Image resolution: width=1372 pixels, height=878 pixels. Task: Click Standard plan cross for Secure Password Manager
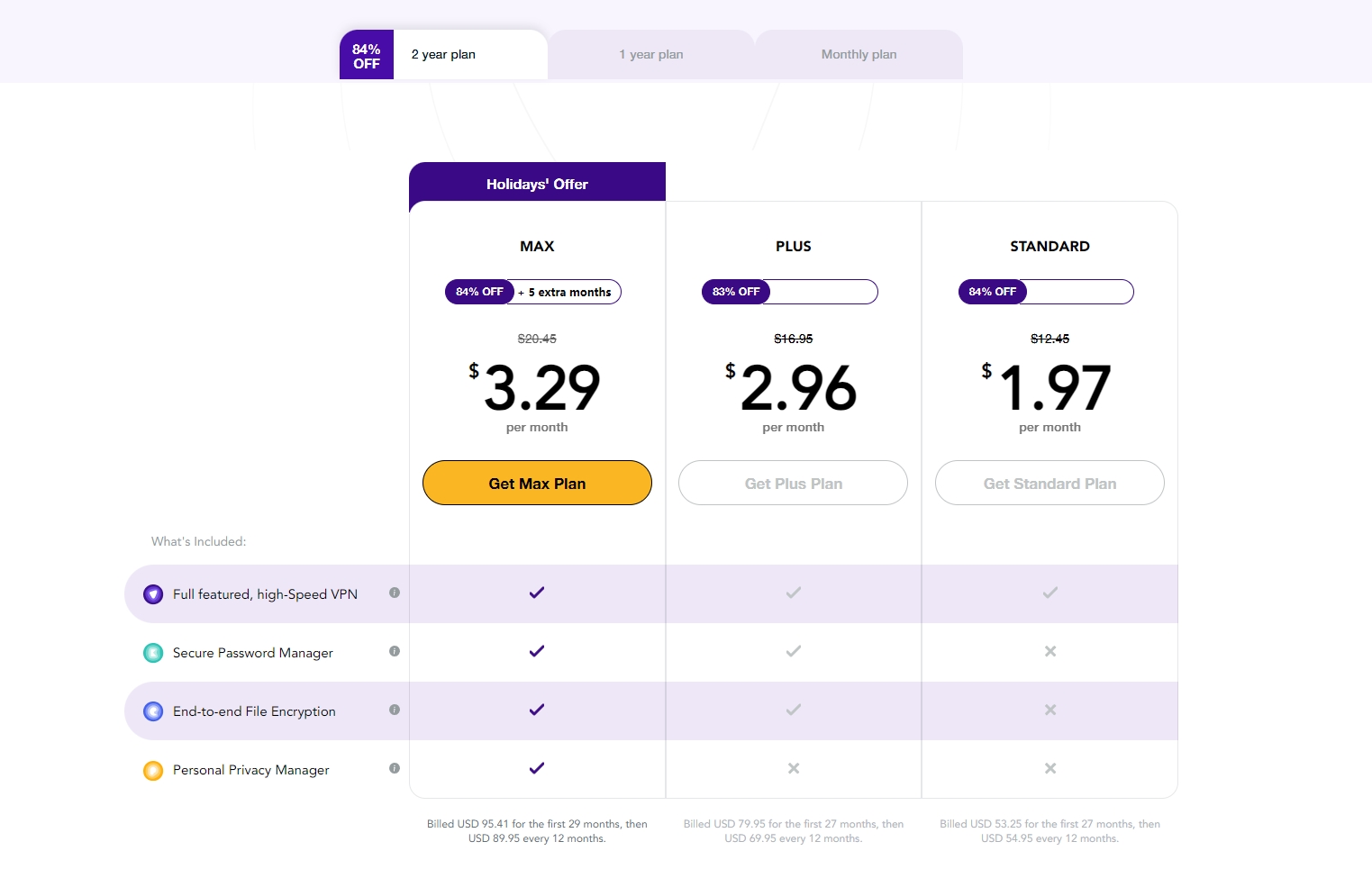[x=1050, y=651]
